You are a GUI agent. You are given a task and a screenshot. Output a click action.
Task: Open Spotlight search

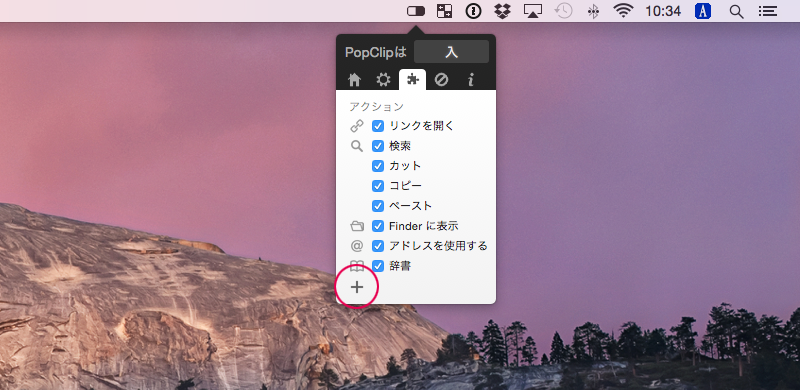(736, 11)
